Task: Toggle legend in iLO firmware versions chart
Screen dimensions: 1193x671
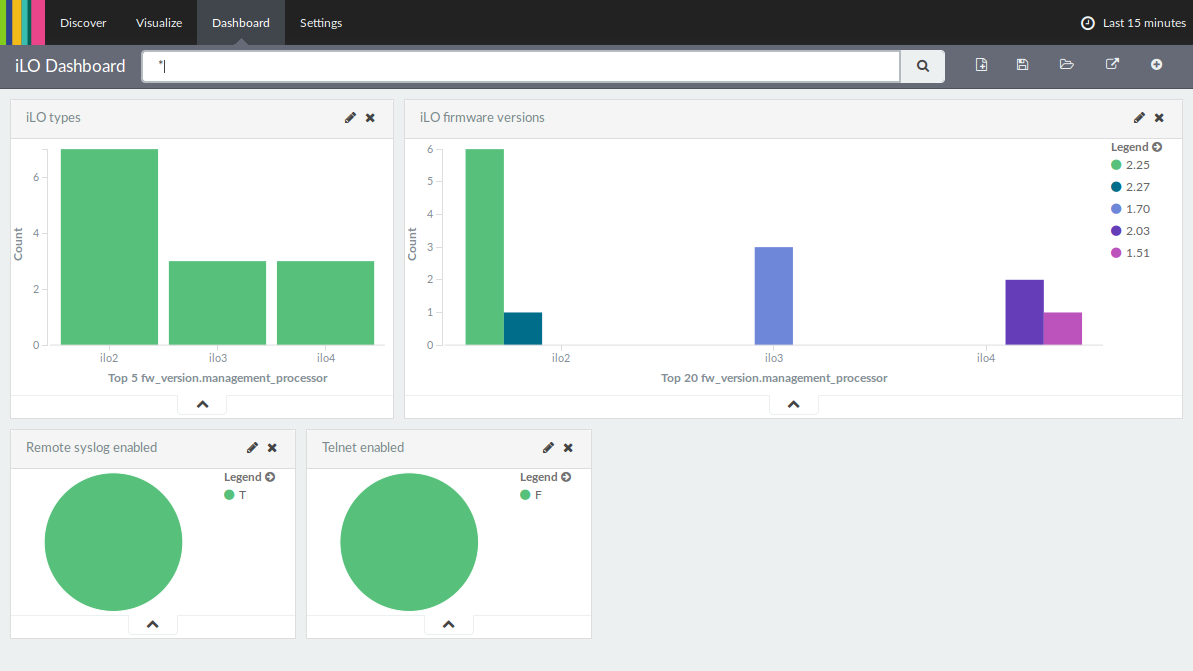Action: coord(1157,147)
